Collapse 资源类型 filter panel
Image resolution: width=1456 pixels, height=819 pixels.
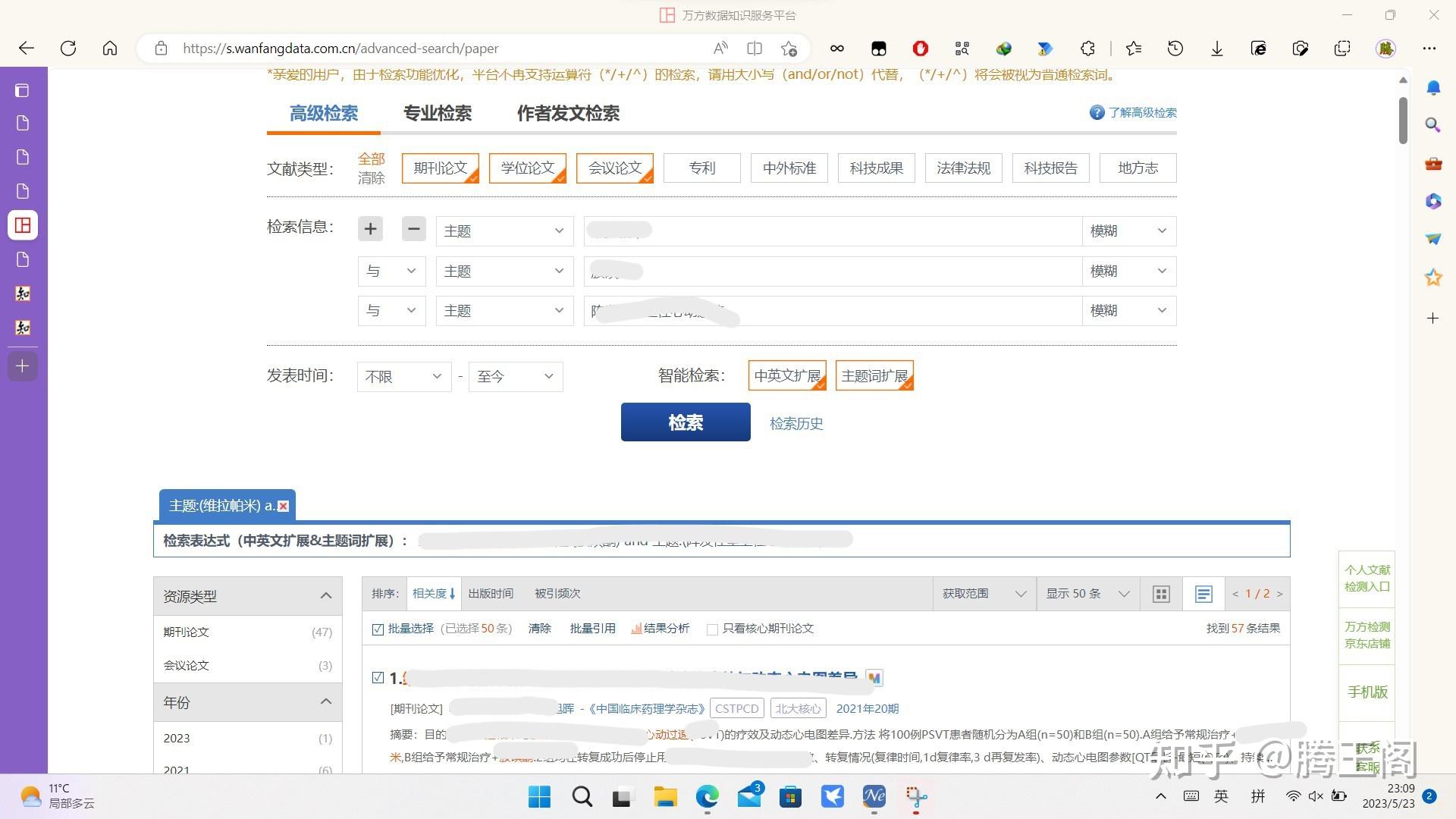point(326,596)
